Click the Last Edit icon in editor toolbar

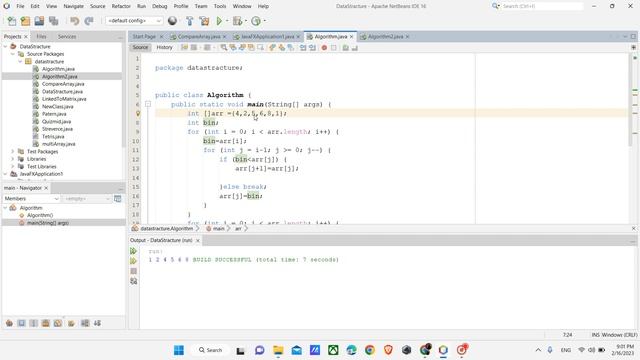pos(185,48)
